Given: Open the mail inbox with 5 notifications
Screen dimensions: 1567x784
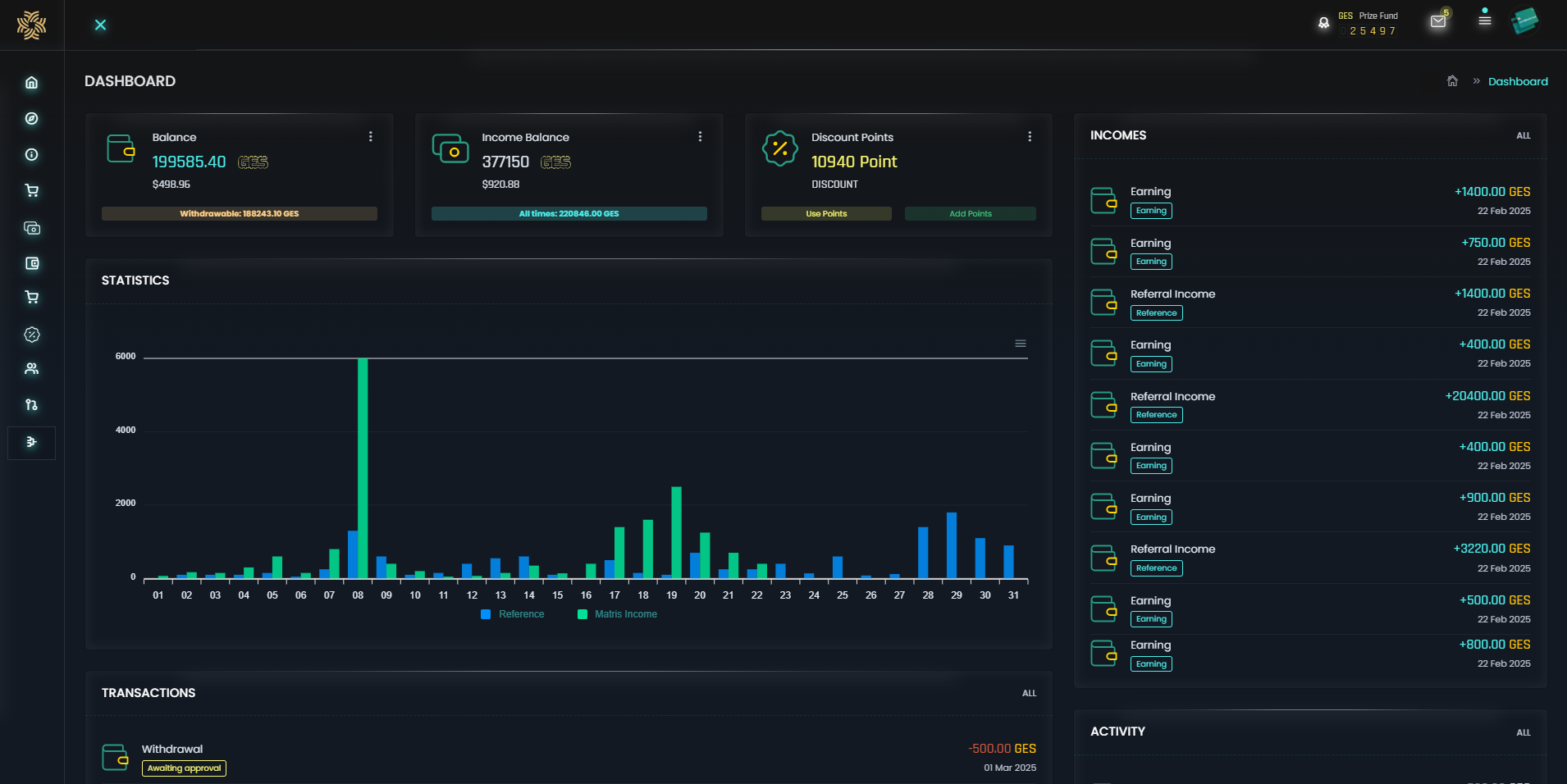Looking at the screenshot, I should tap(1437, 21).
